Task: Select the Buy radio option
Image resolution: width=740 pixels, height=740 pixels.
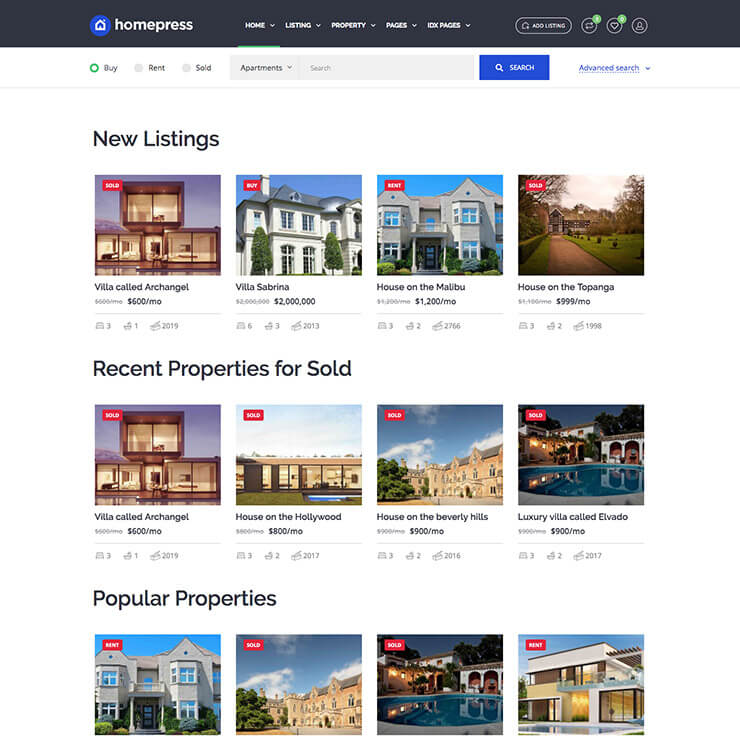Action: (x=94, y=68)
